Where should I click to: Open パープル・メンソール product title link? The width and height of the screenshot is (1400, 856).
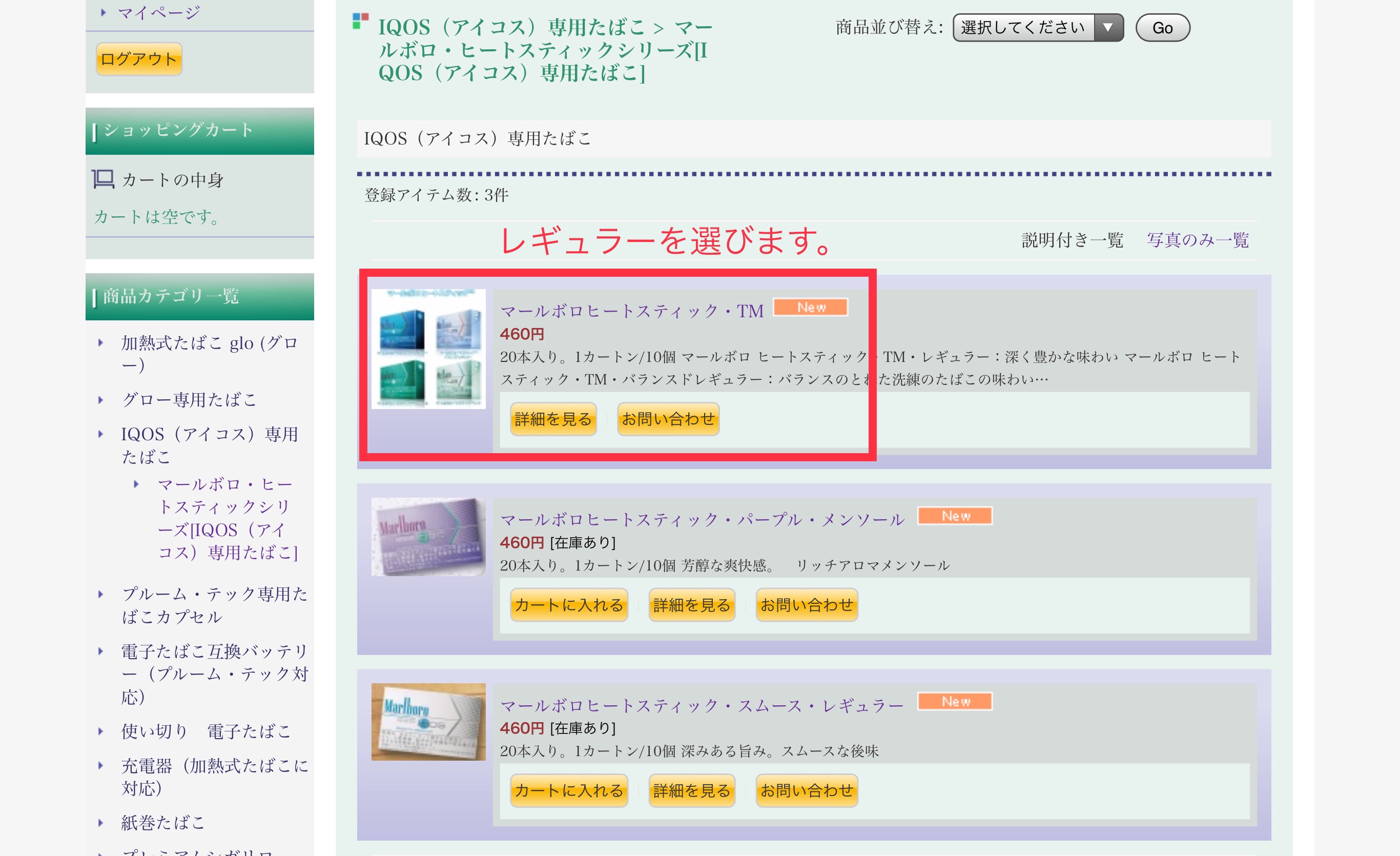(702, 520)
